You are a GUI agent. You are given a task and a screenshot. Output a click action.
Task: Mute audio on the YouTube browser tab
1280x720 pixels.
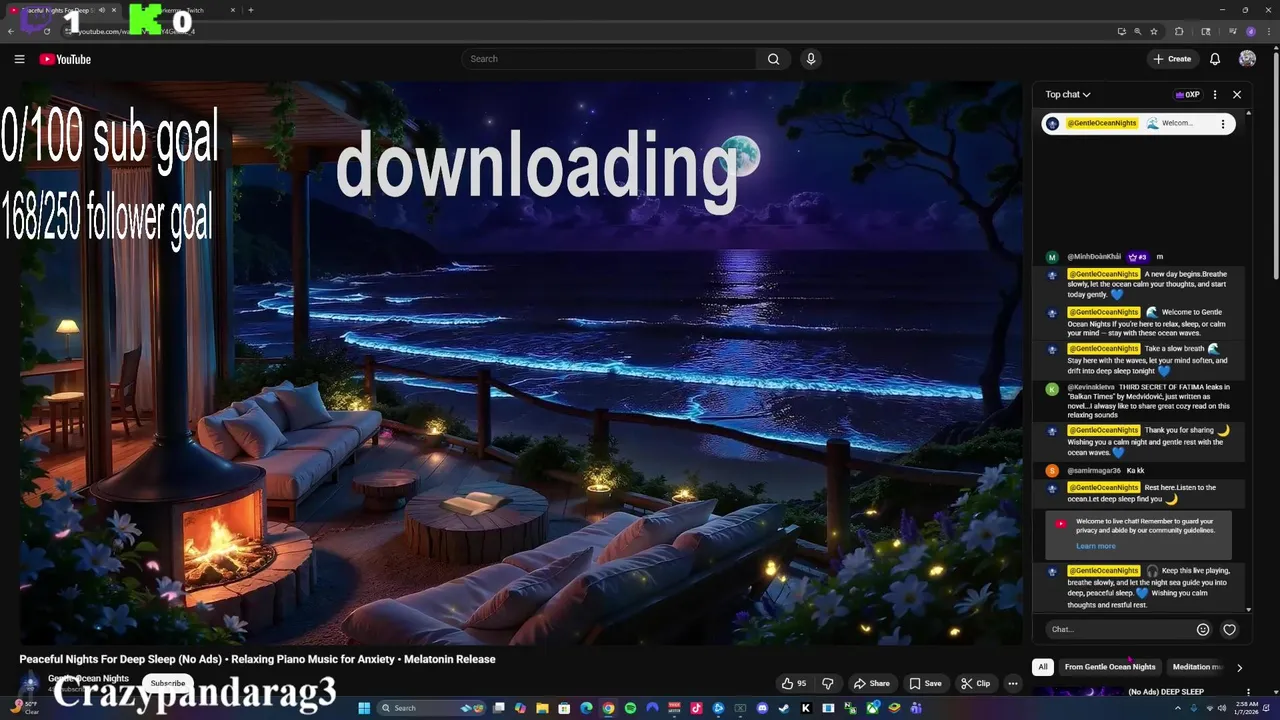point(101,10)
